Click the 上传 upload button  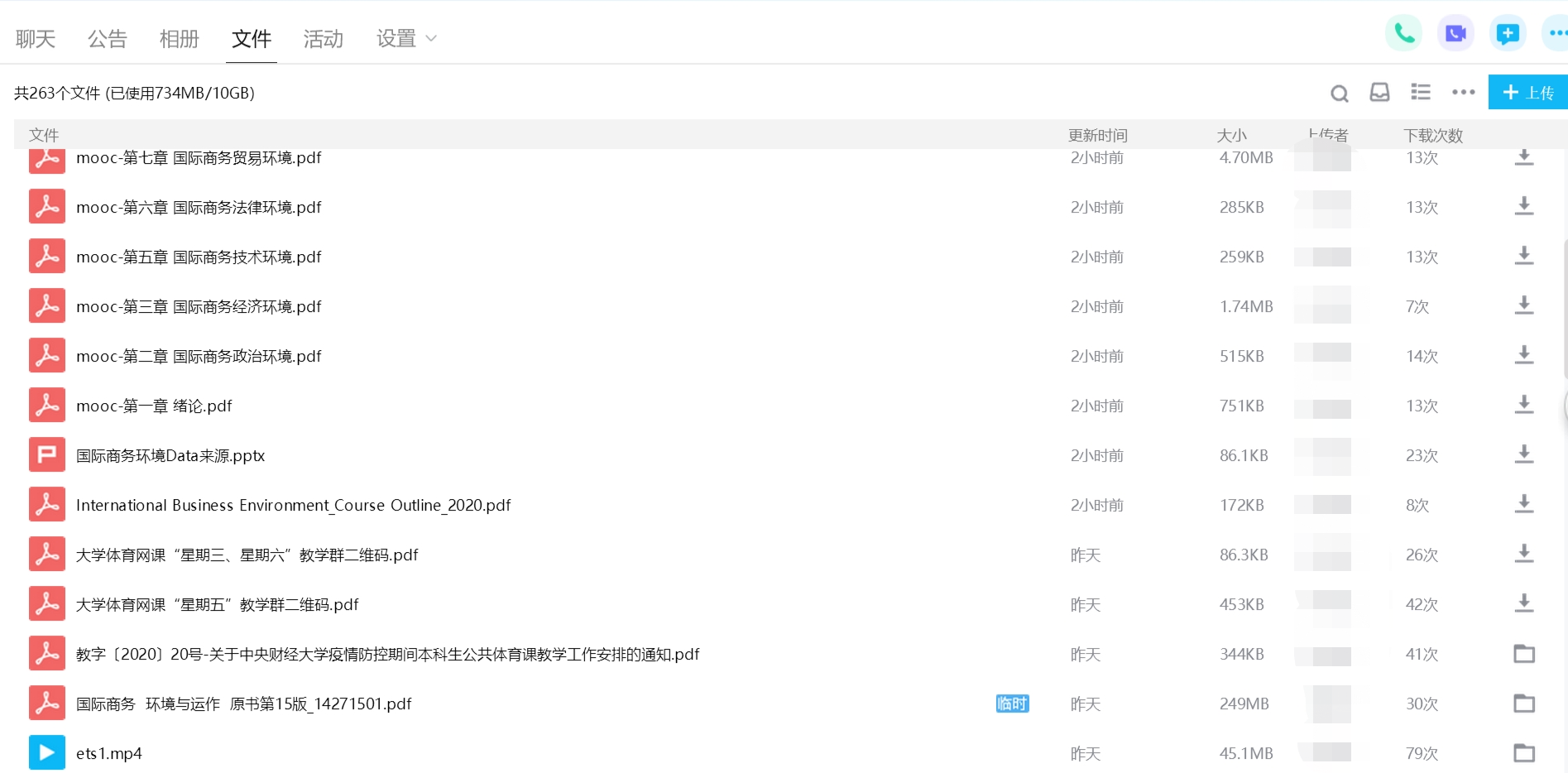click(x=1527, y=93)
